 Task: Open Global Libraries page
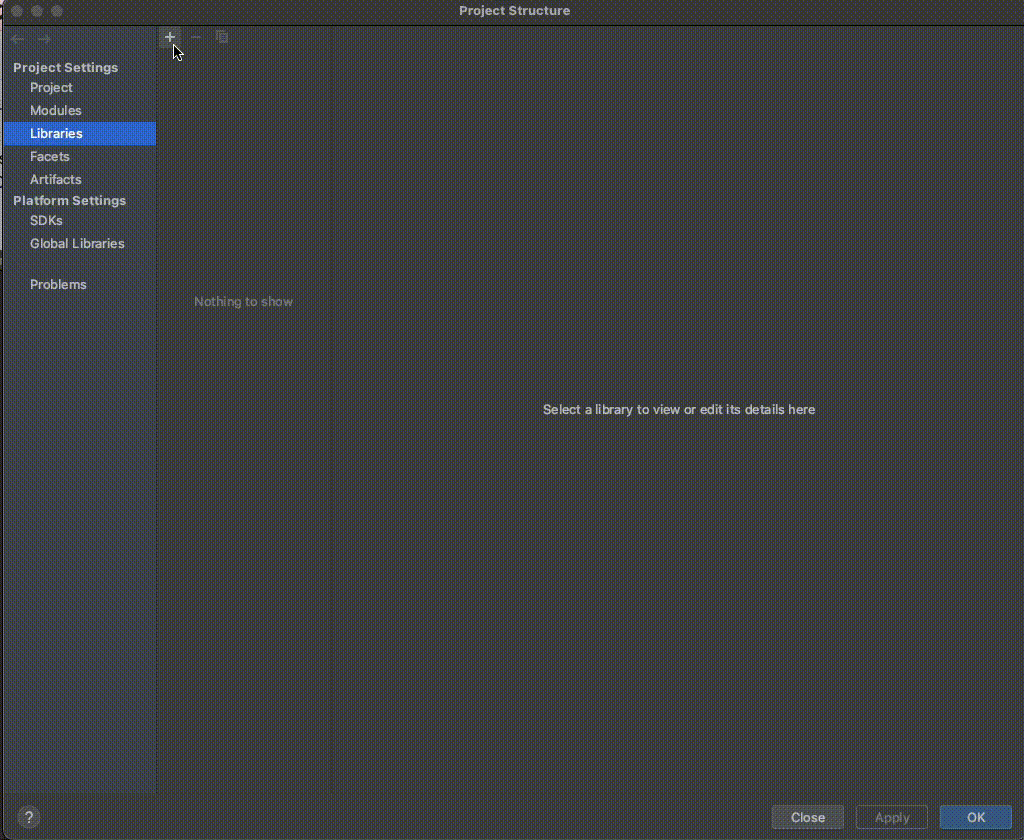[77, 243]
